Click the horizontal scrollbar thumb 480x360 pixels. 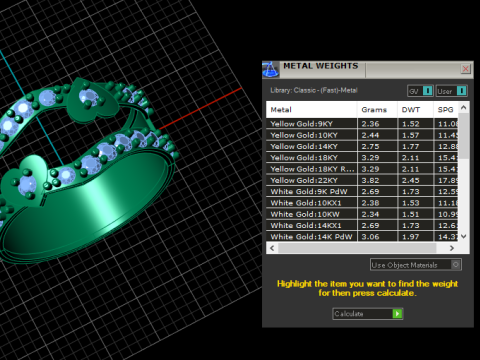[x=357, y=248]
